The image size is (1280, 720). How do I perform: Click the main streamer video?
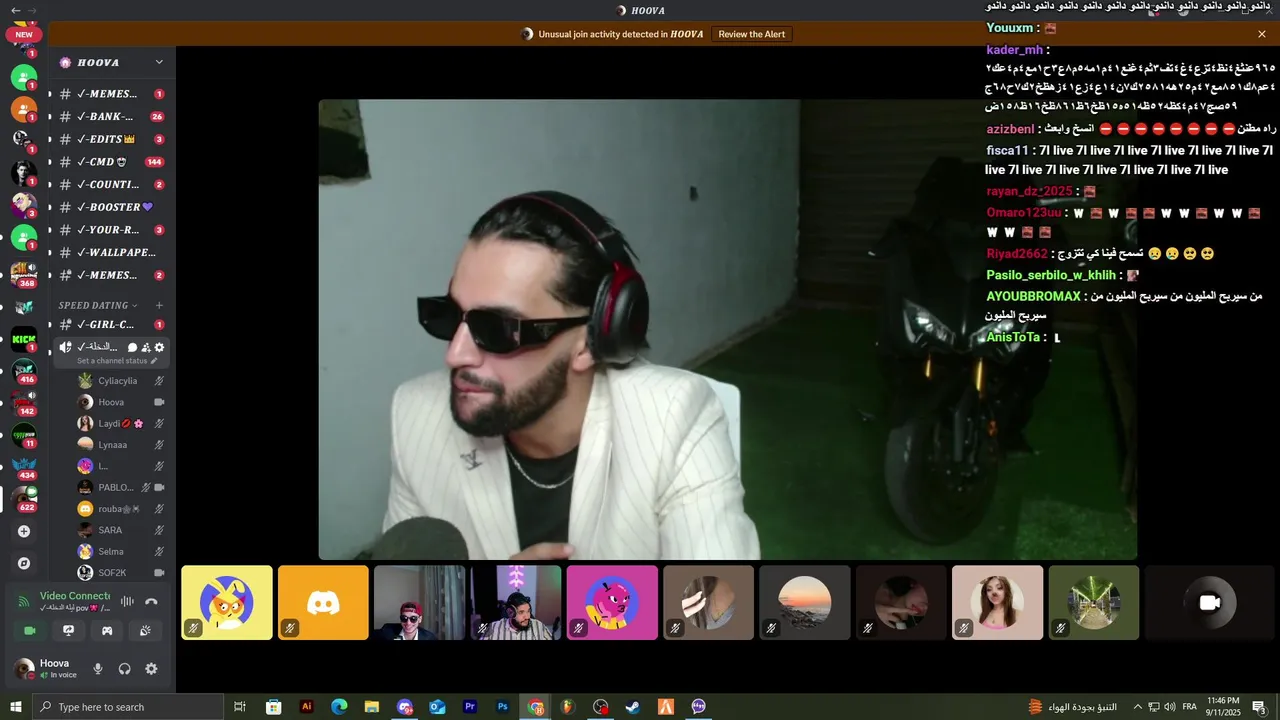pyautogui.click(x=728, y=329)
